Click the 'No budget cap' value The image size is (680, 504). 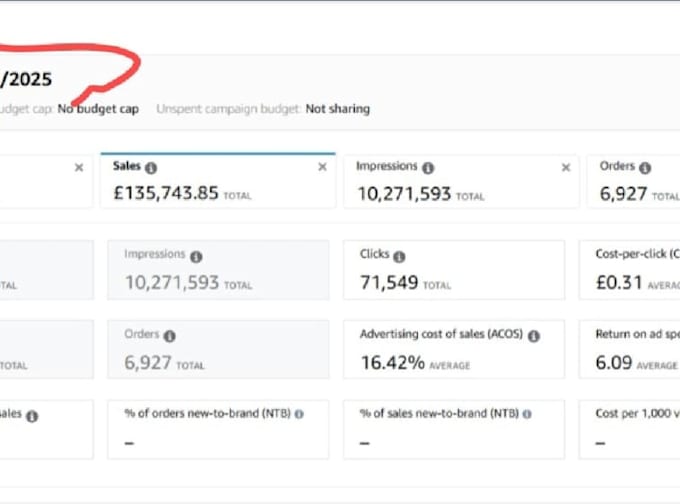click(98, 109)
